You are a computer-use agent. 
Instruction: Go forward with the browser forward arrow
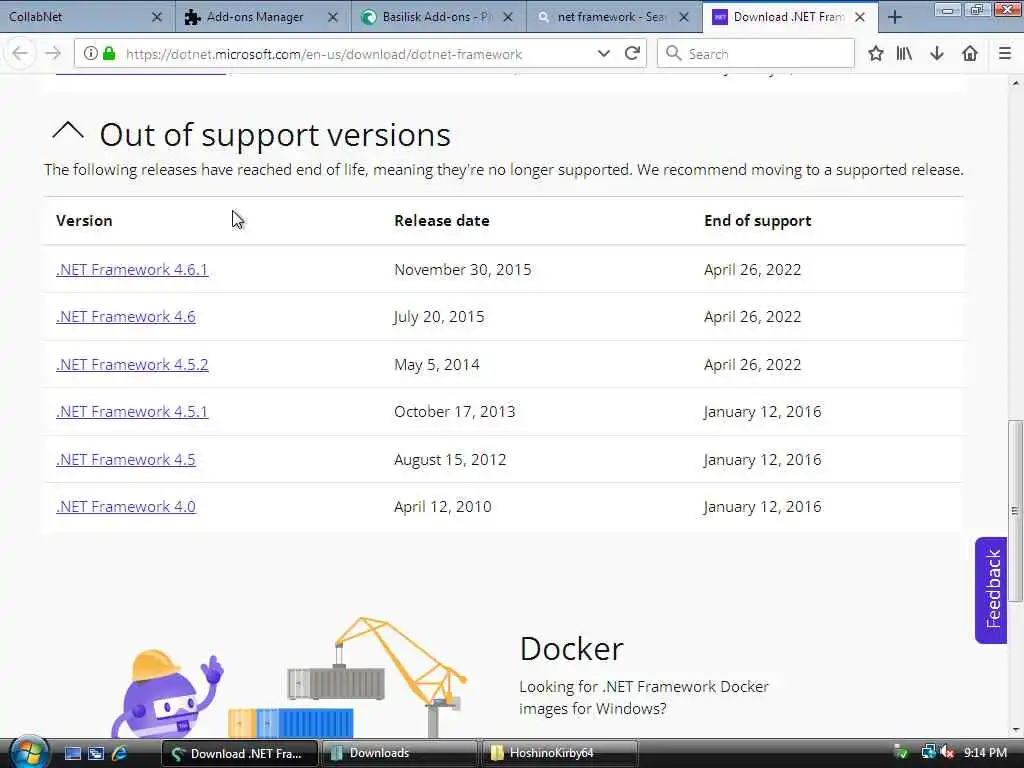[x=53, y=54]
